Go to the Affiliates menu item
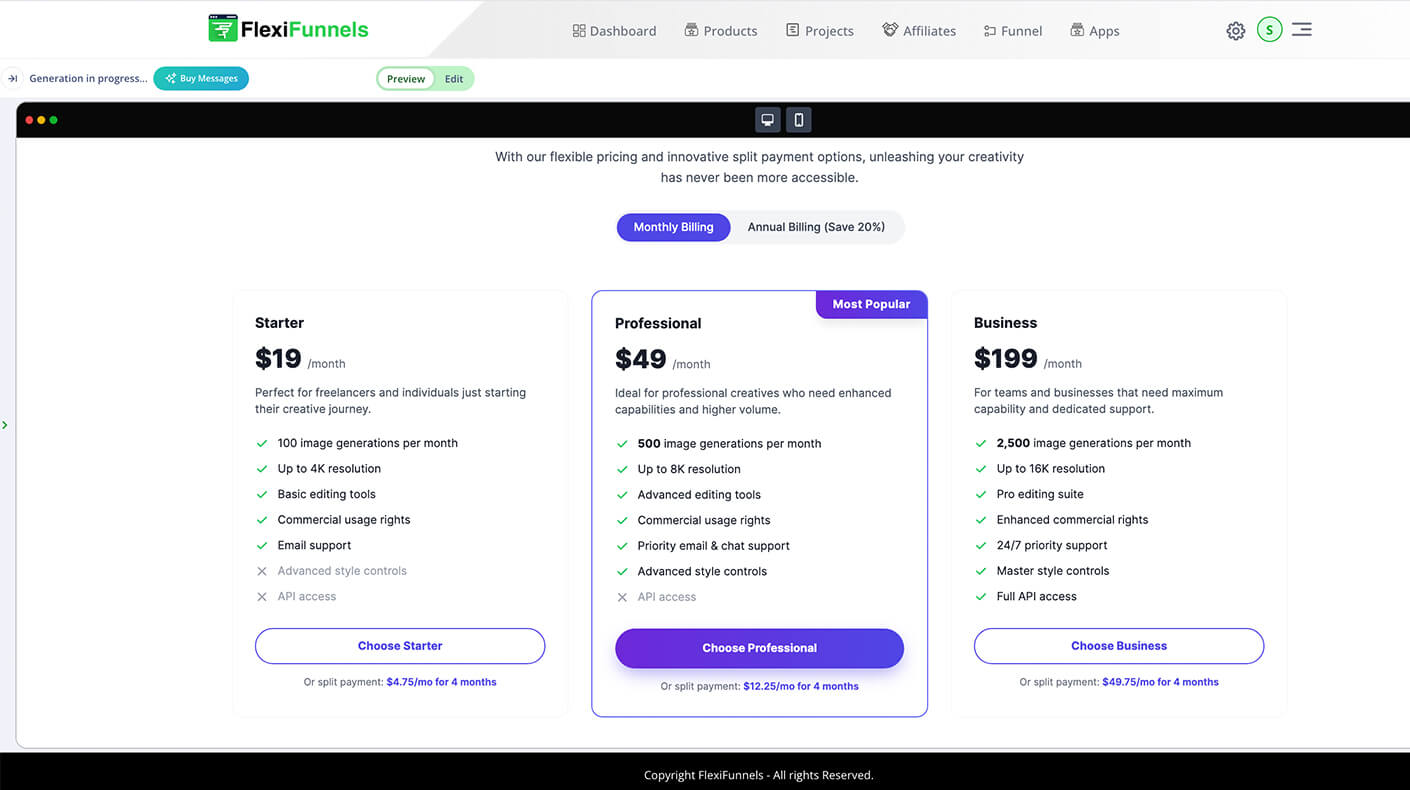 point(919,31)
